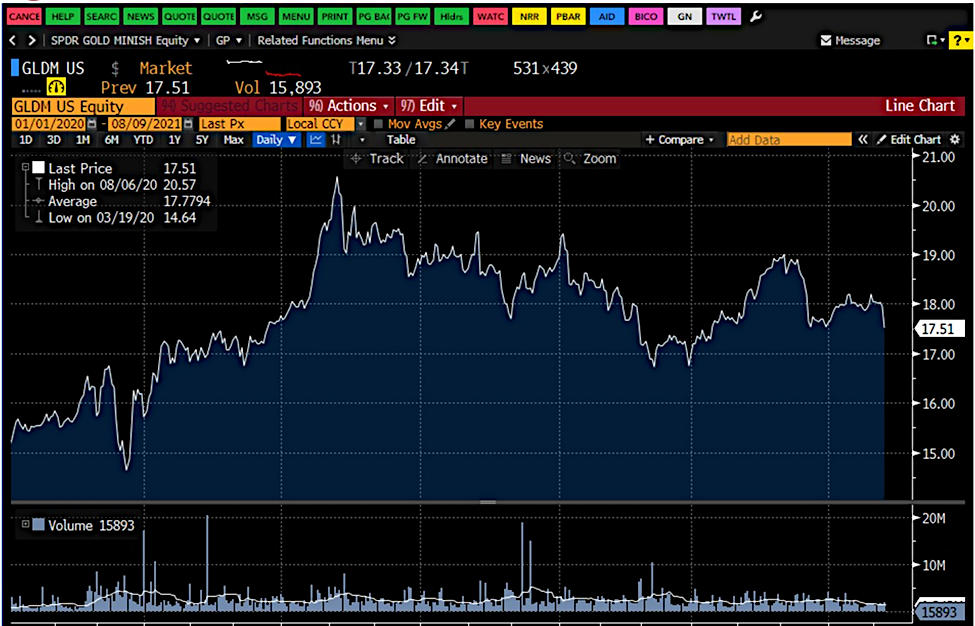
Task: Expand Related Functions Menu
Action: (x=327, y=40)
